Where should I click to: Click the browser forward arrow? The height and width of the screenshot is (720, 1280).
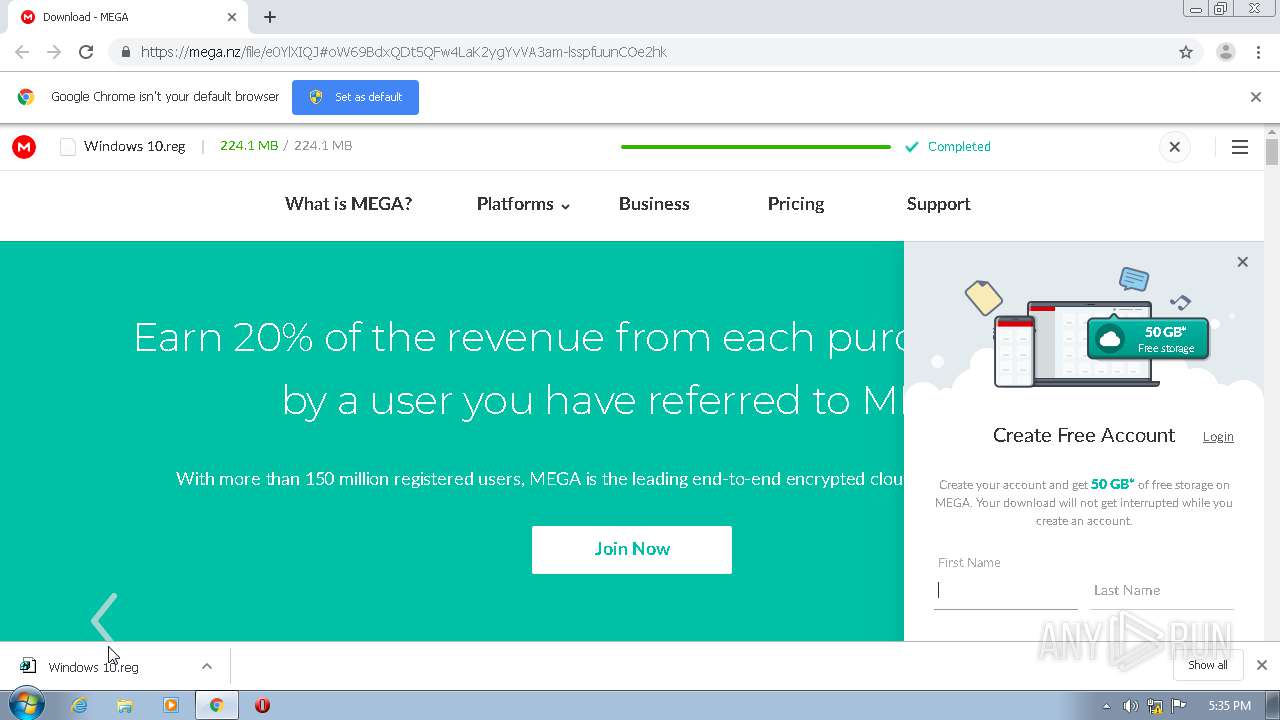[x=54, y=52]
